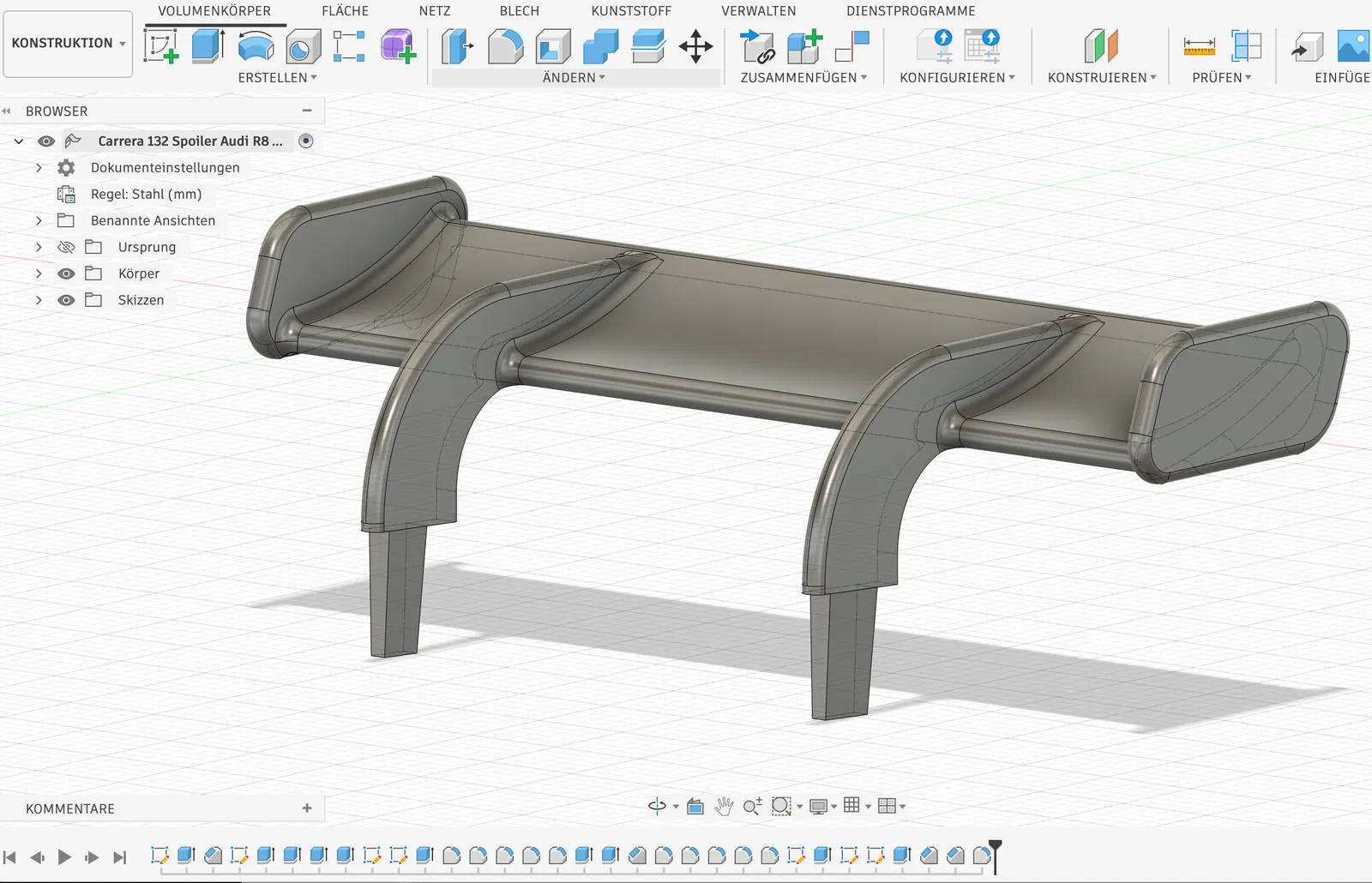This screenshot has width=1372, height=883.
Task: Click the Extrude tool icon
Action: click(208, 46)
